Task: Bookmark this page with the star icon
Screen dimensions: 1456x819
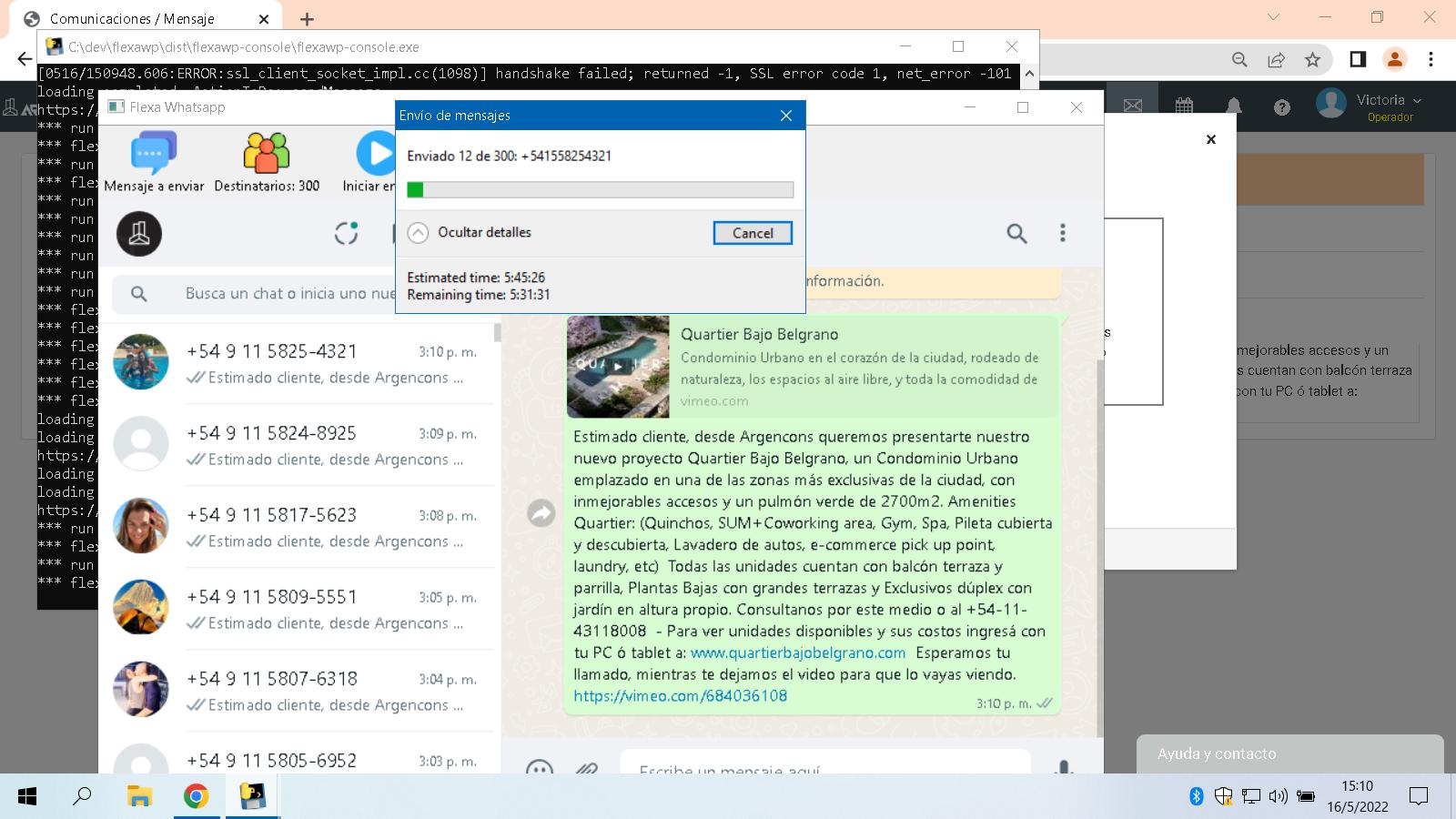Action: pyautogui.click(x=1312, y=59)
